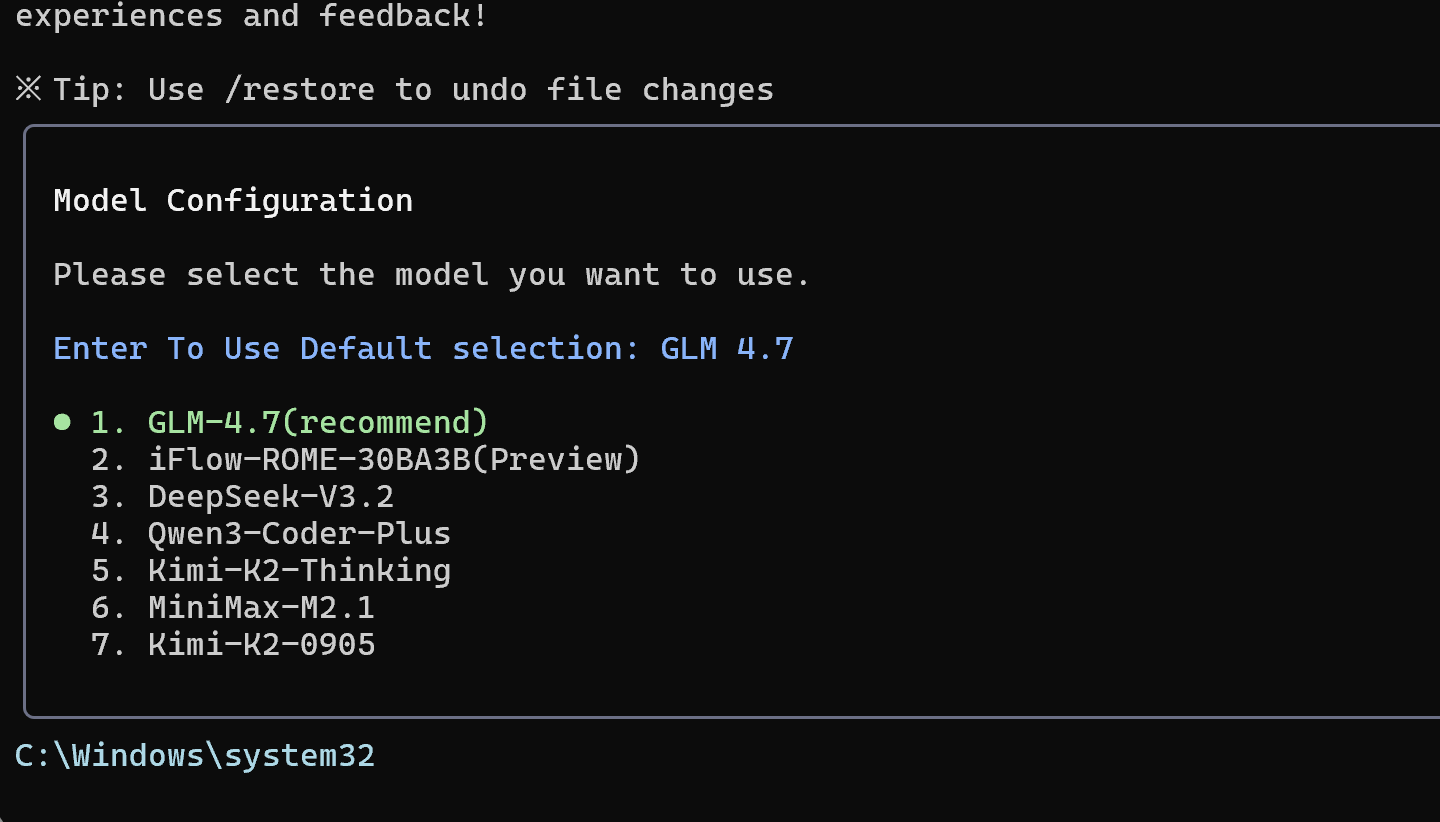Pick the DeepSeek-V3.2 model entry

pos(271,496)
